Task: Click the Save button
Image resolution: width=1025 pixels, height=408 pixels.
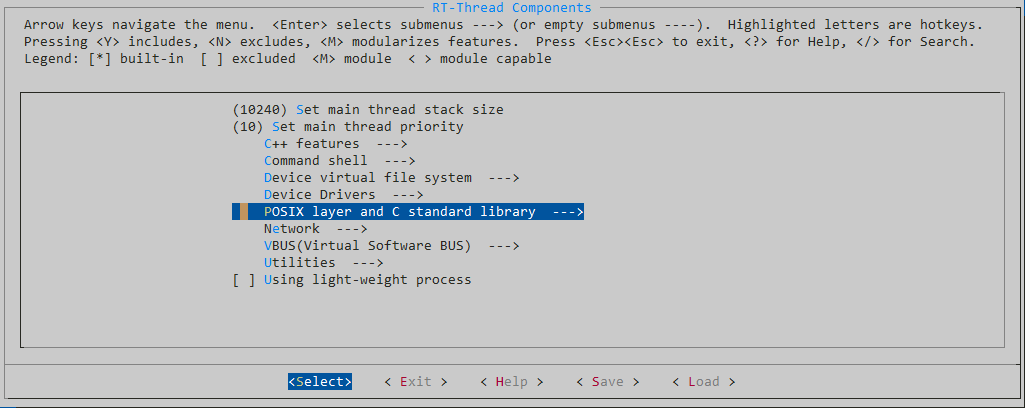Action: (607, 381)
